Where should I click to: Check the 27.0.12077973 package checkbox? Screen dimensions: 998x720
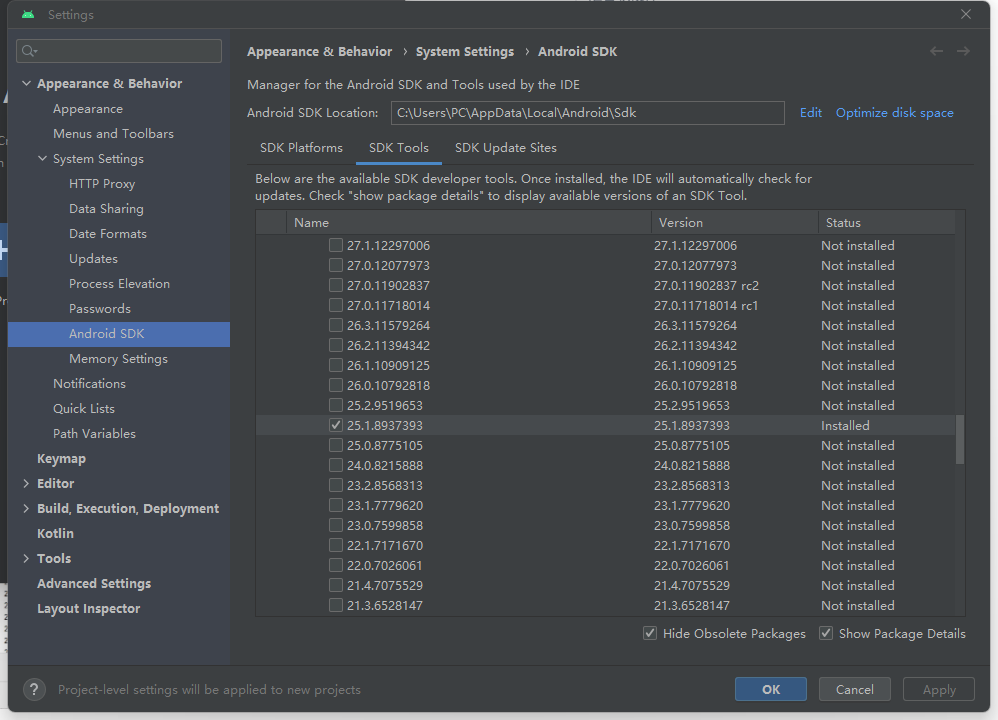[x=335, y=265]
